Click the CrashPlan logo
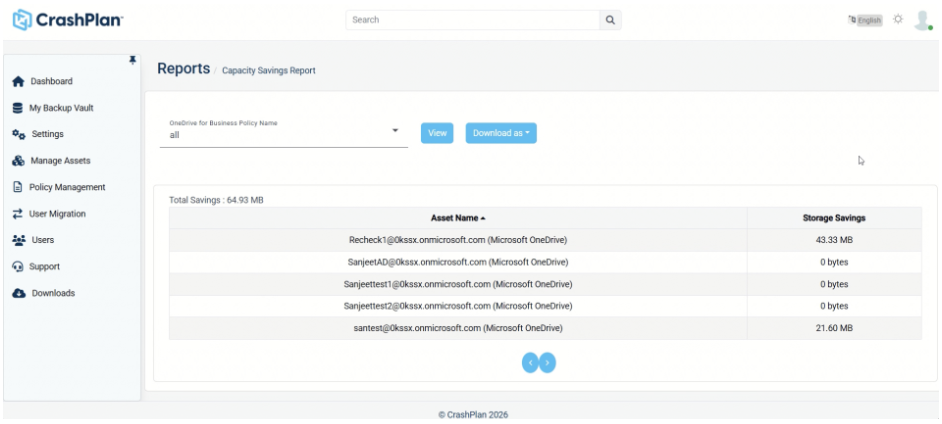This screenshot has height=424, width=942. click(x=68, y=20)
